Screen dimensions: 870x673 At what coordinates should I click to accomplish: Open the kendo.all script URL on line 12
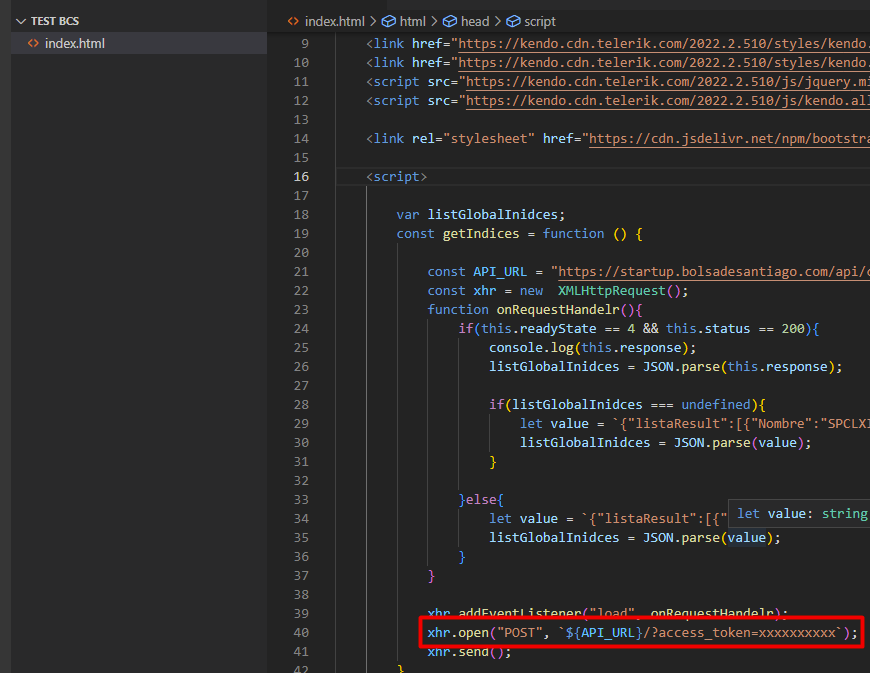[667, 100]
